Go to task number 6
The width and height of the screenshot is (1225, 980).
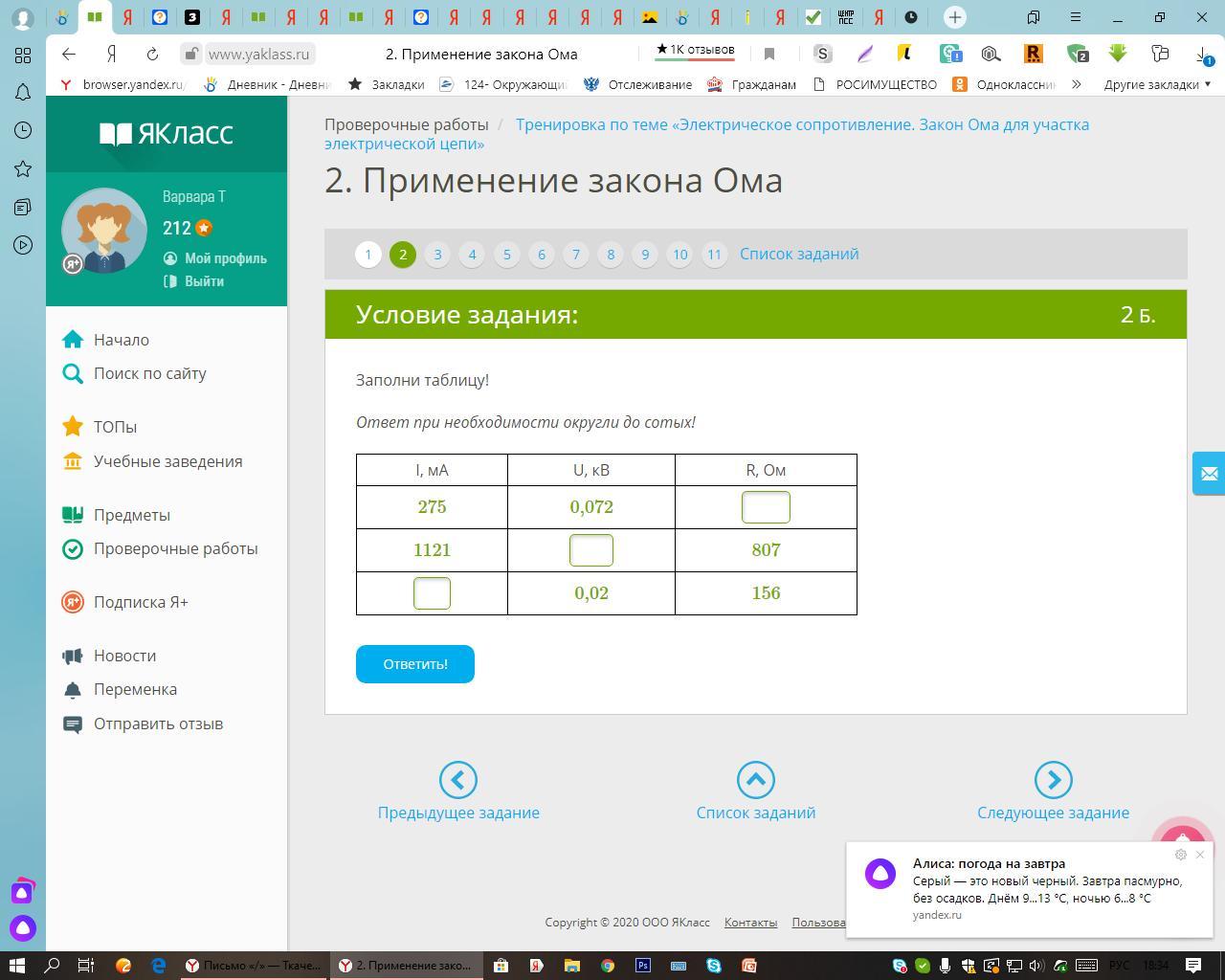542,255
